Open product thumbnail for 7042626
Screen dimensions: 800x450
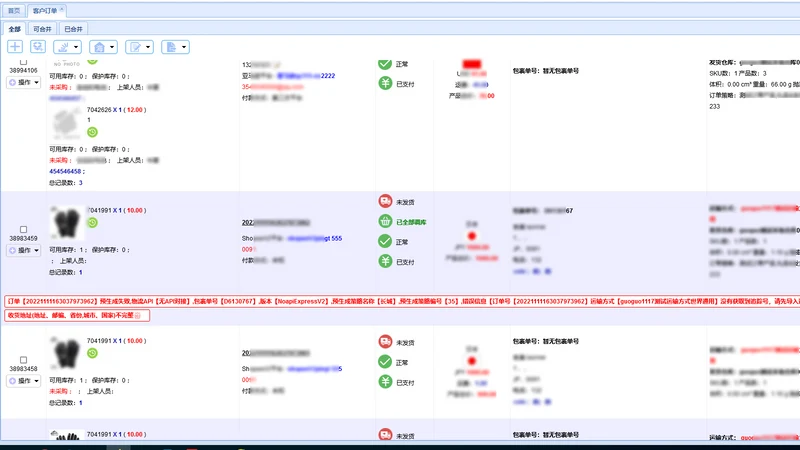pyautogui.click(x=67, y=123)
